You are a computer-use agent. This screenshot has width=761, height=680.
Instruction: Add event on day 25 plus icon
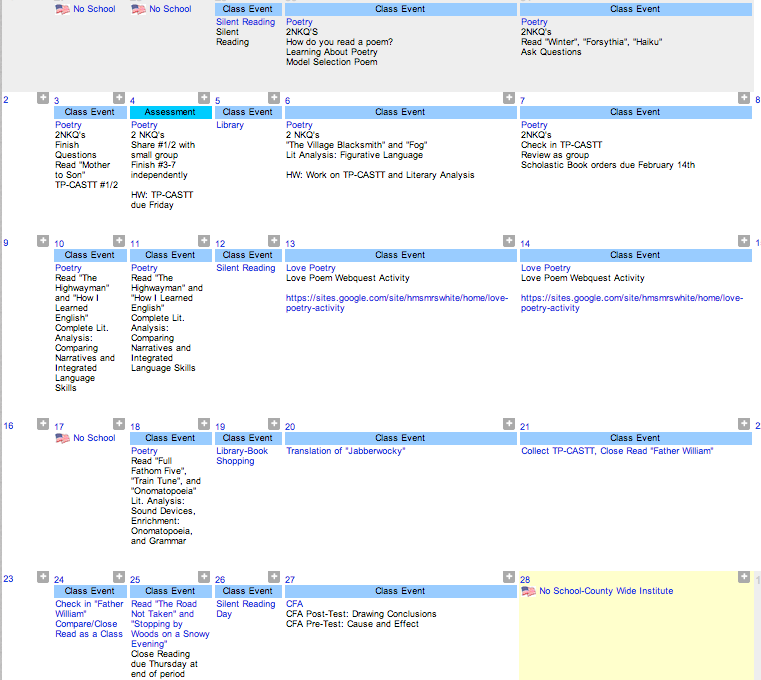pos(204,577)
